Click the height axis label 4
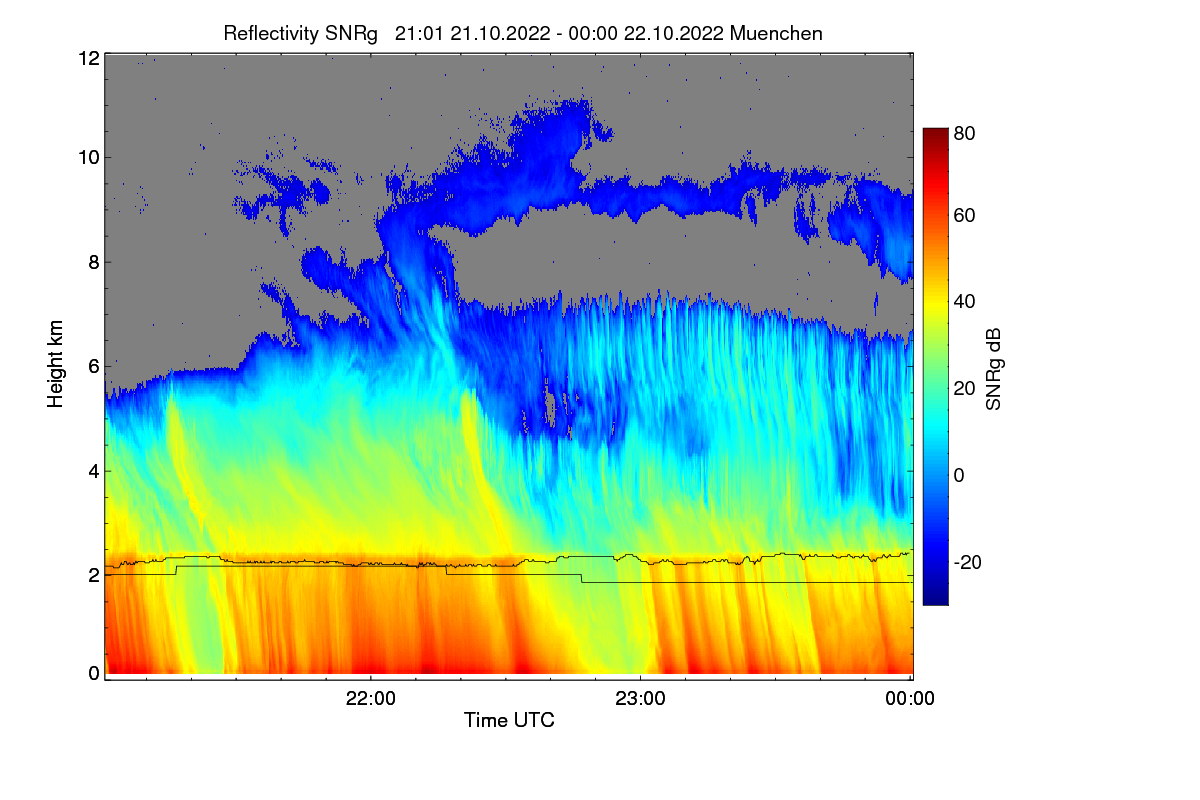Screen dimensions: 1200x800 click(x=94, y=471)
